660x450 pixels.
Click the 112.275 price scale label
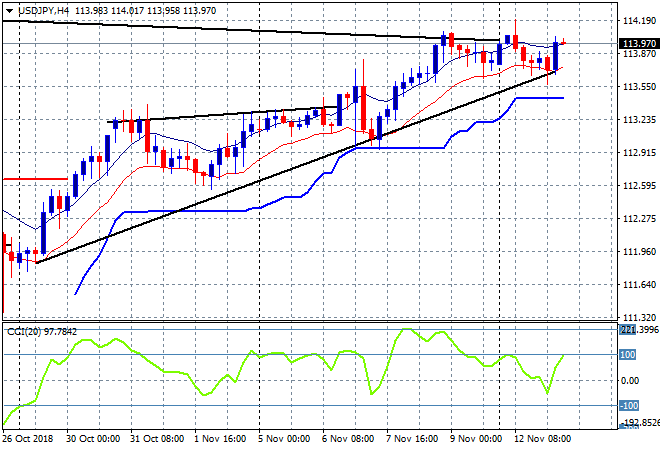(x=639, y=219)
